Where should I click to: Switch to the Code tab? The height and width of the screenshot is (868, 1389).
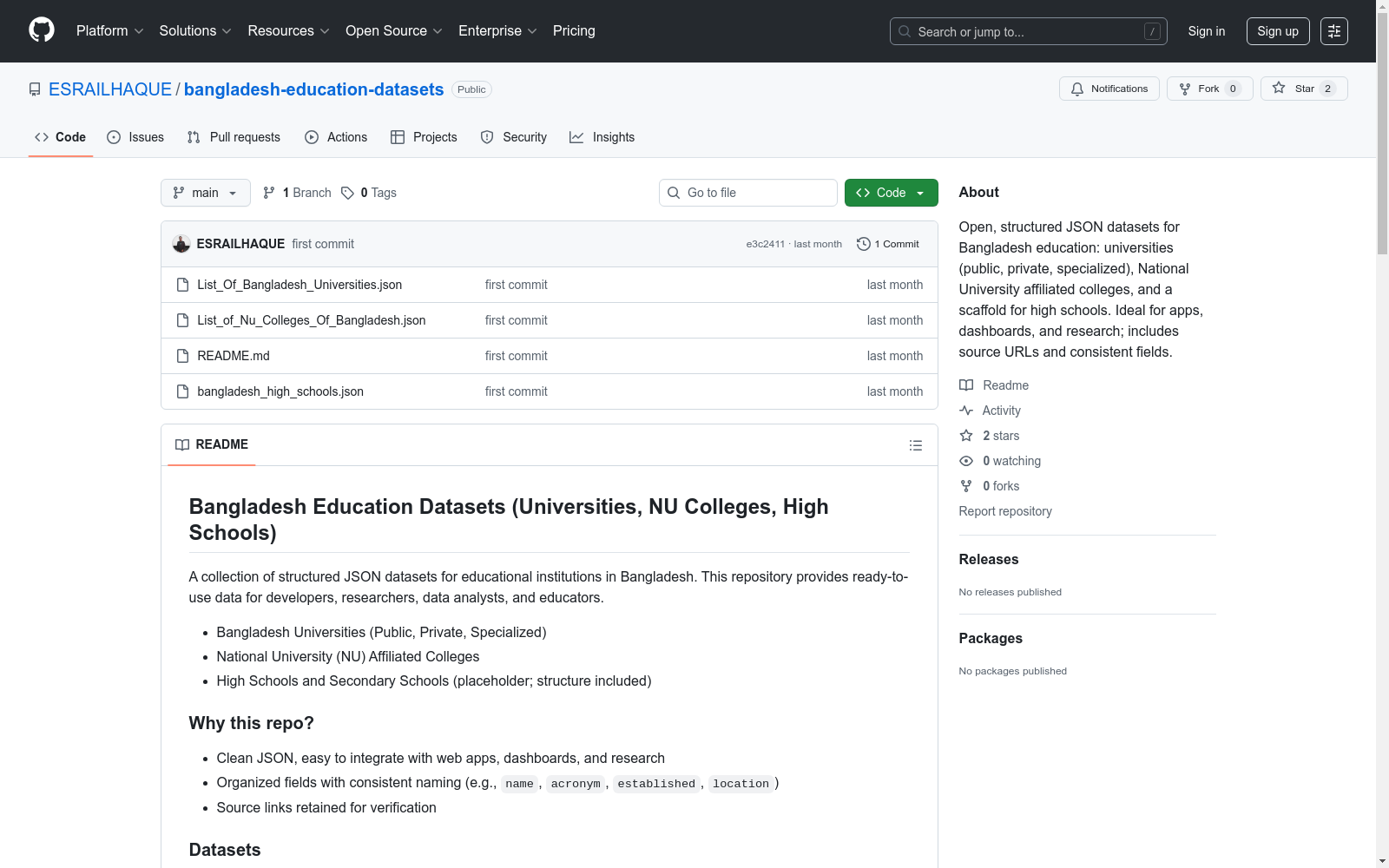click(x=61, y=137)
